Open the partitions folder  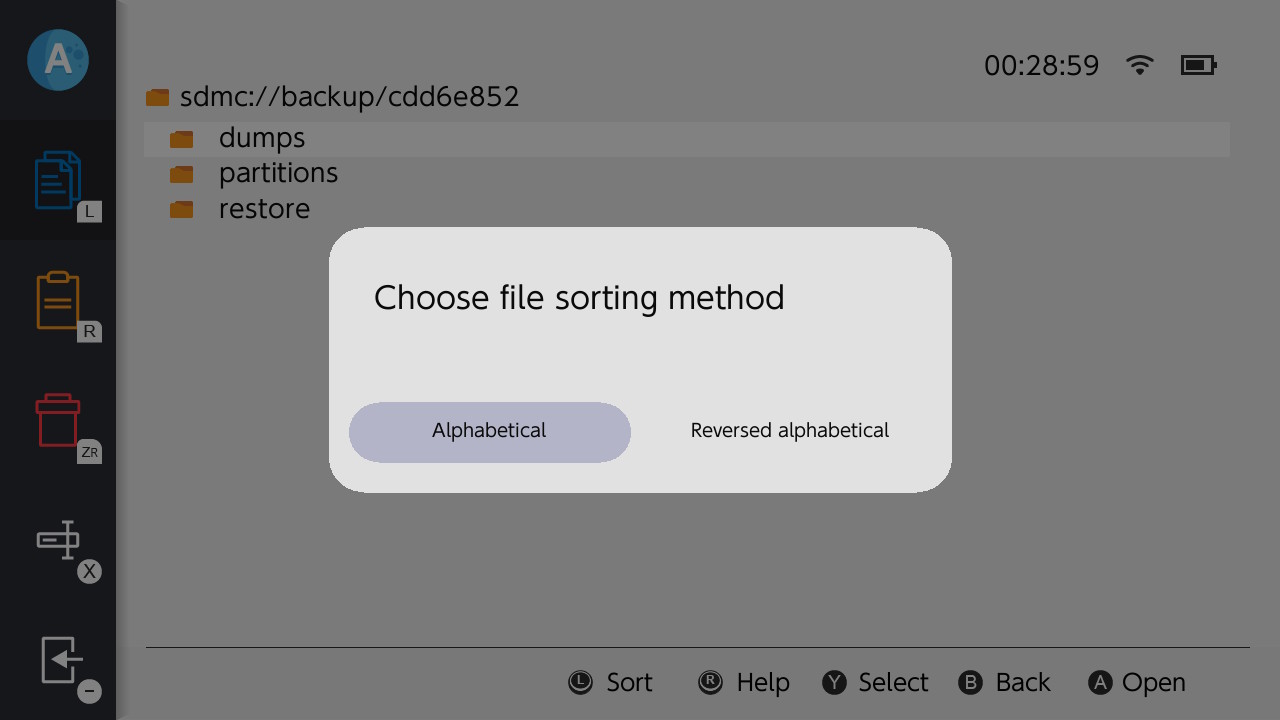(x=278, y=173)
